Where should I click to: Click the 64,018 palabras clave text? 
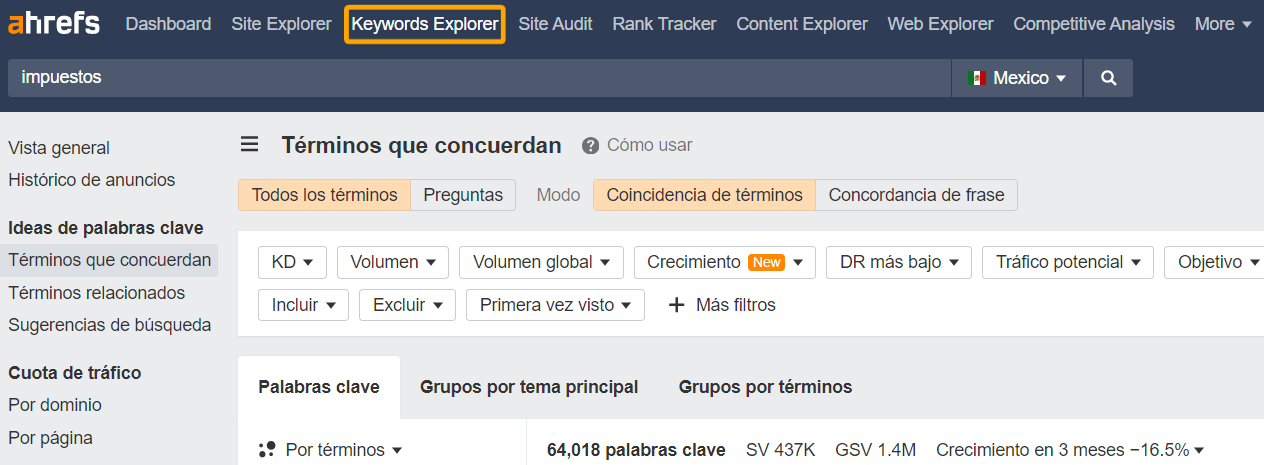click(x=636, y=450)
